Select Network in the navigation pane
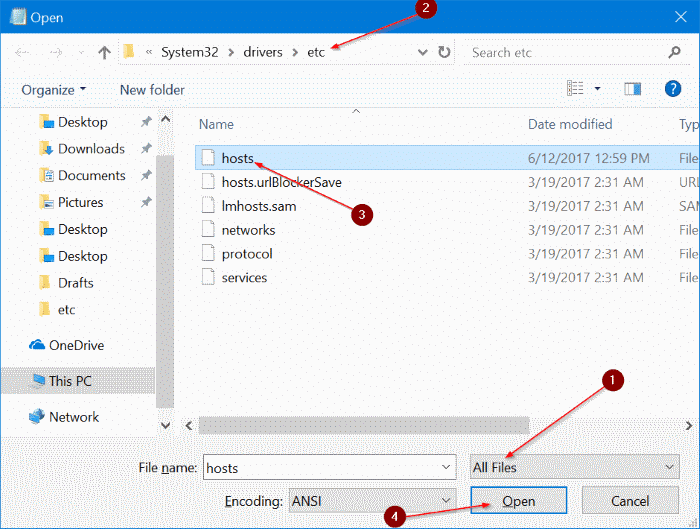Viewport: 700px width, 529px height. coord(63,417)
